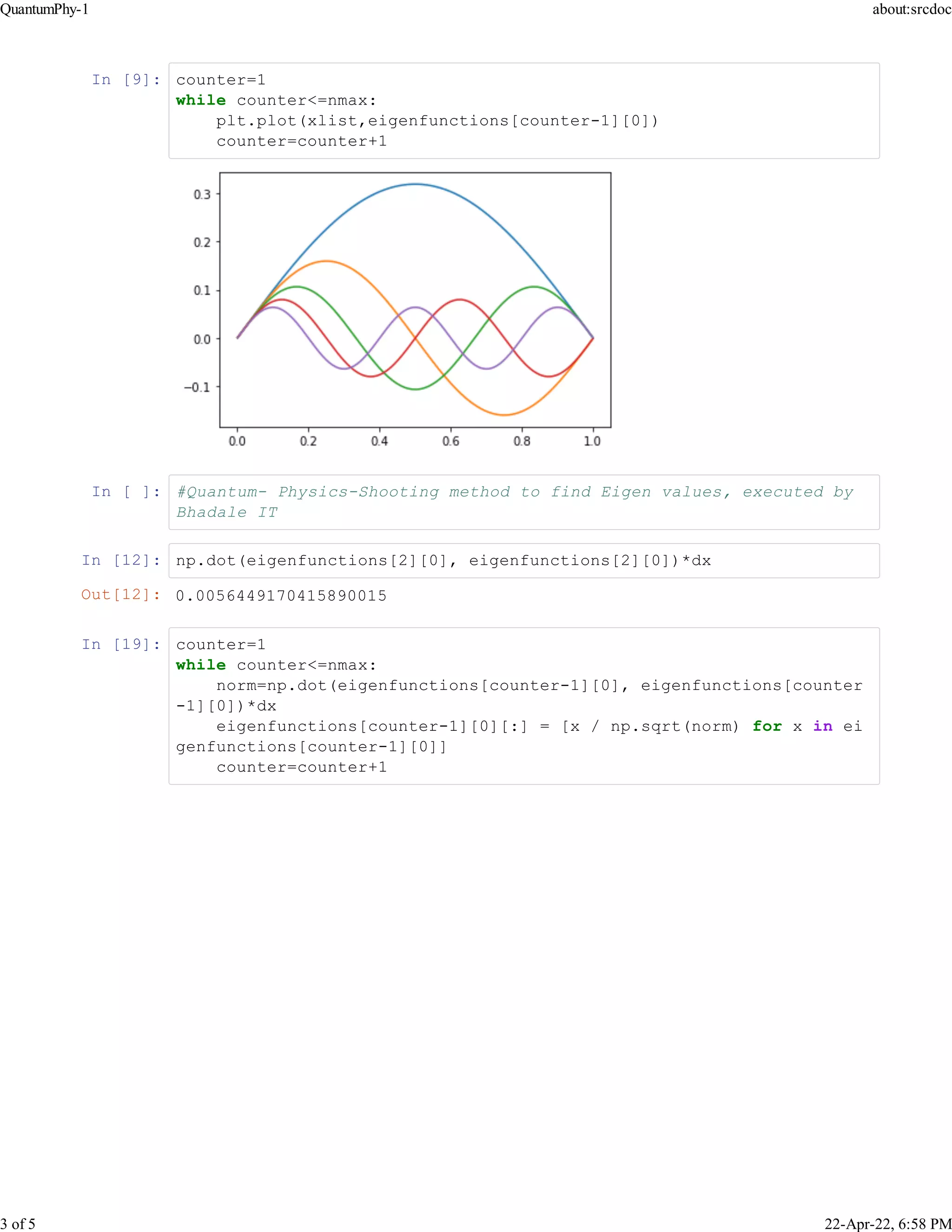Click the 'for' keyword in cell 19
Image resolution: width=952 pixels, height=1232 pixels.
(767, 726)
